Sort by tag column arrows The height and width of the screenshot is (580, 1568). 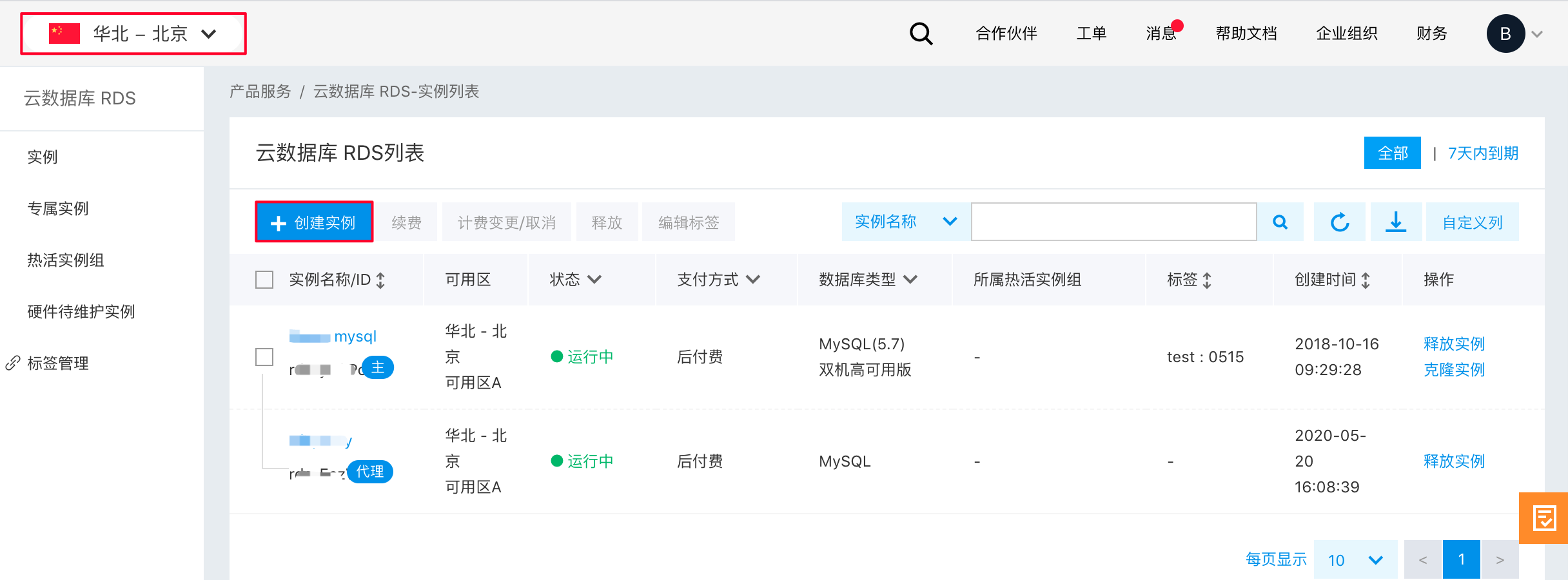(x=1207, y=280)
